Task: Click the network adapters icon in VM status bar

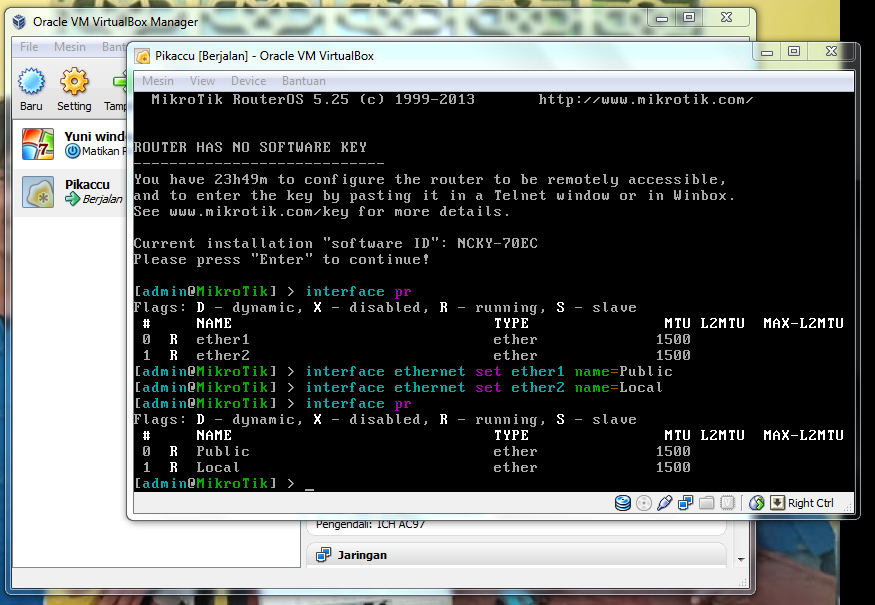Action: point(685,503)
